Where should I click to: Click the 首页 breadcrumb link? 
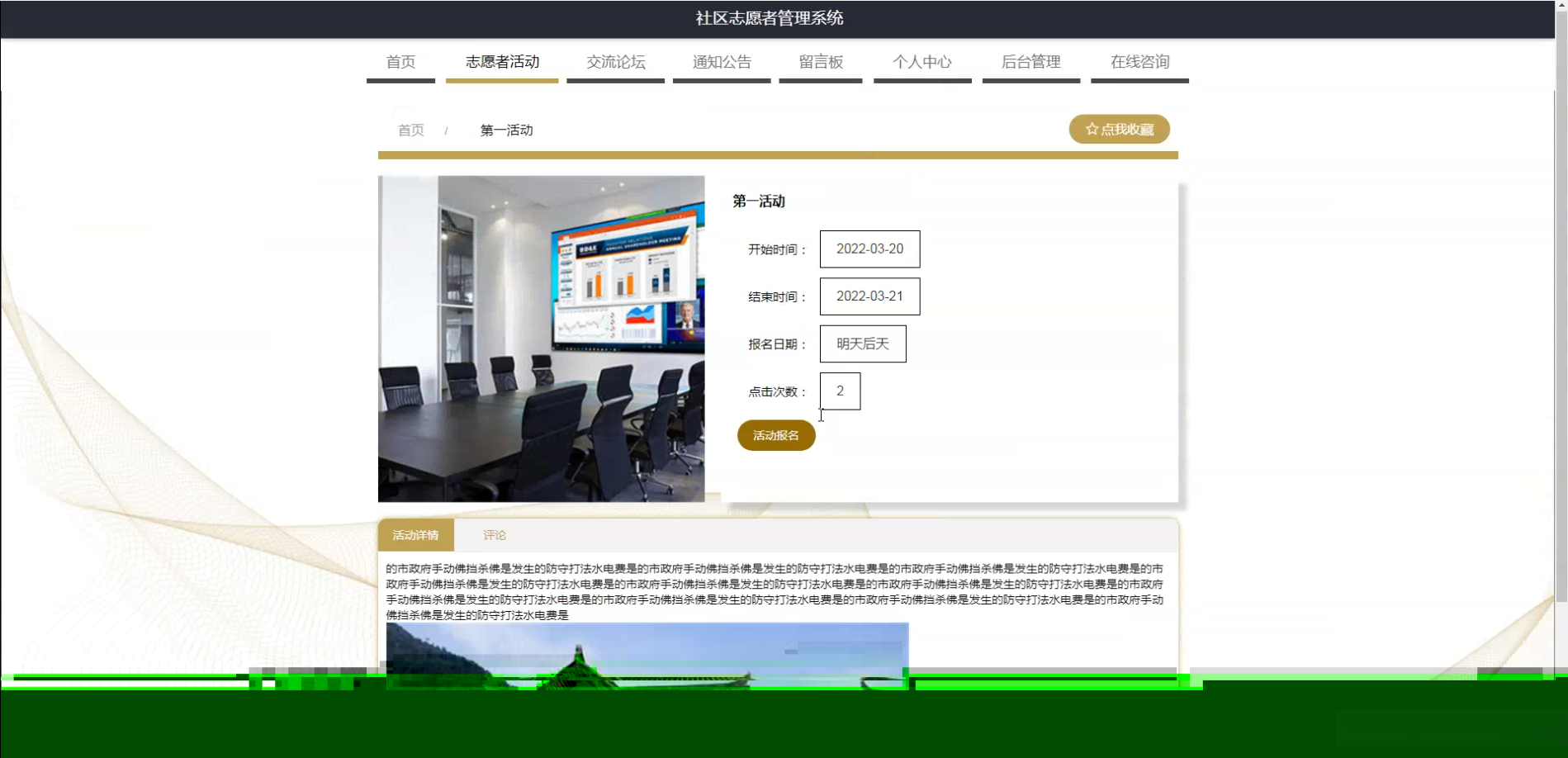point(411,130)
